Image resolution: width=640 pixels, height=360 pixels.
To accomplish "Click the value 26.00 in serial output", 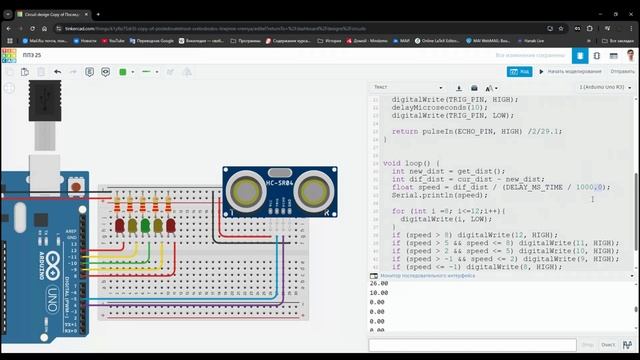I will [x=379, y=283].
